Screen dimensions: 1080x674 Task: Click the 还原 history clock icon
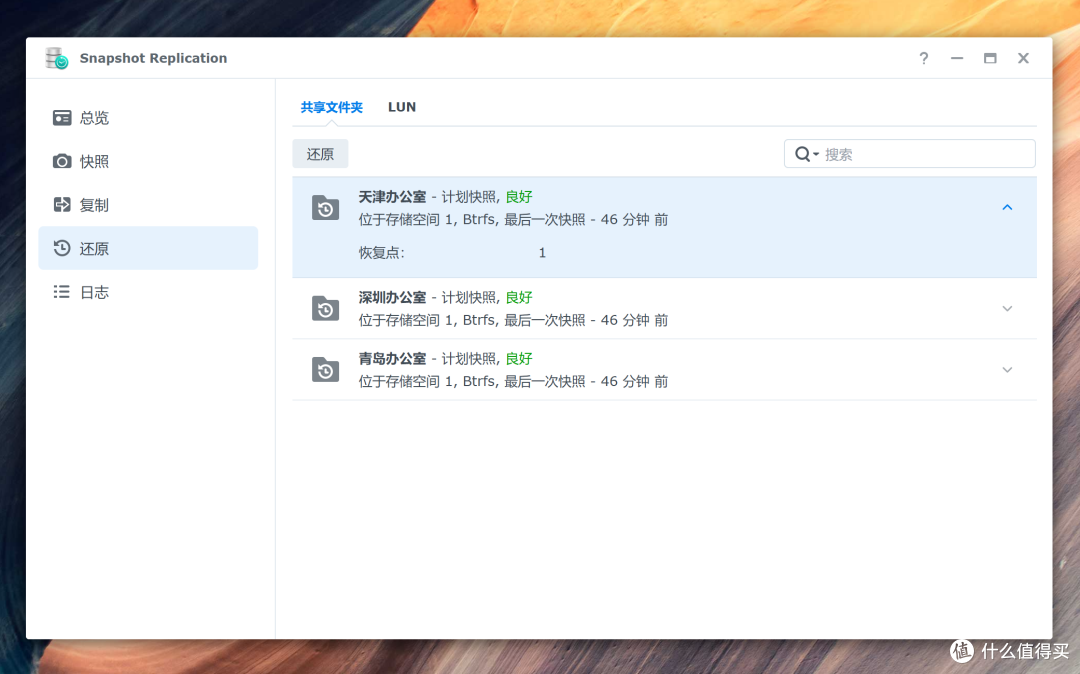click(62, 248)
